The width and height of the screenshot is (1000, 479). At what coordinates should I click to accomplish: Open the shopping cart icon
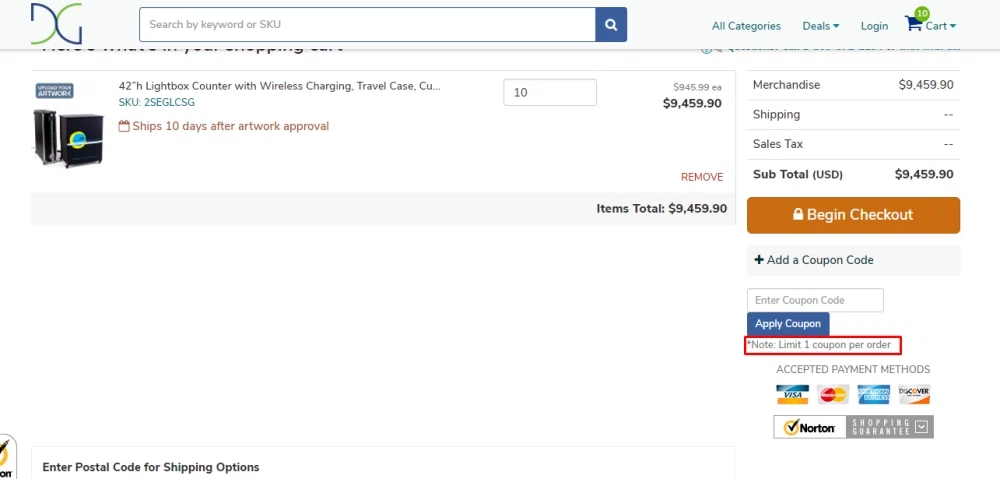pos(914,24)
